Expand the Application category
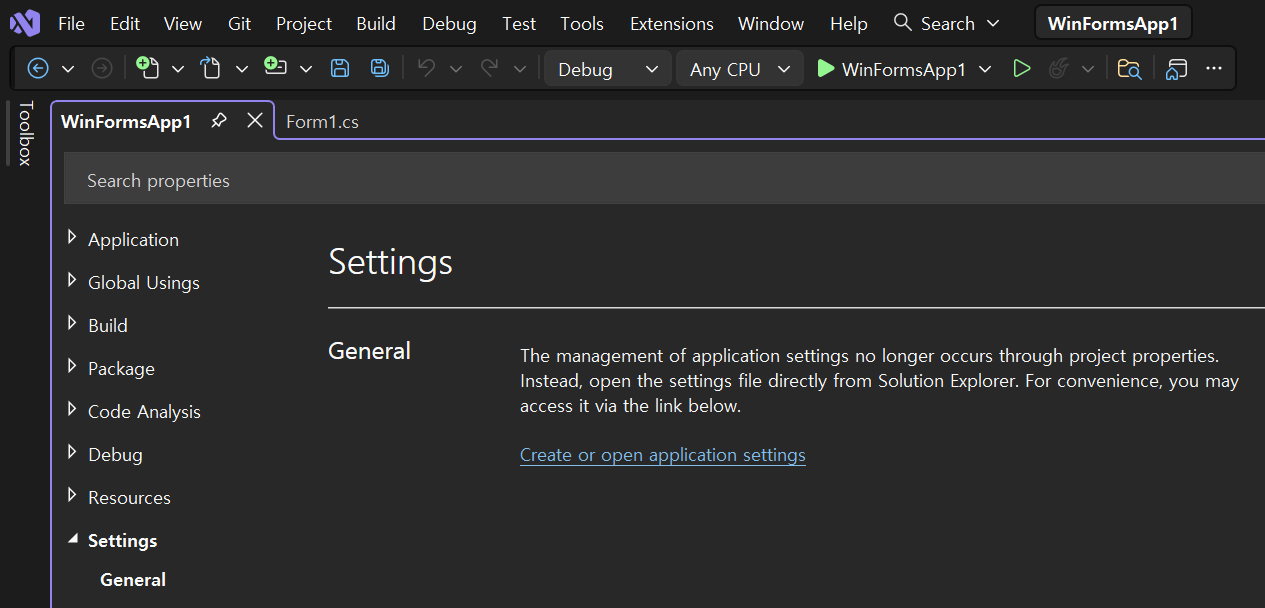Viewport: 1265px width, 608px height. click(x=72, y=238)
